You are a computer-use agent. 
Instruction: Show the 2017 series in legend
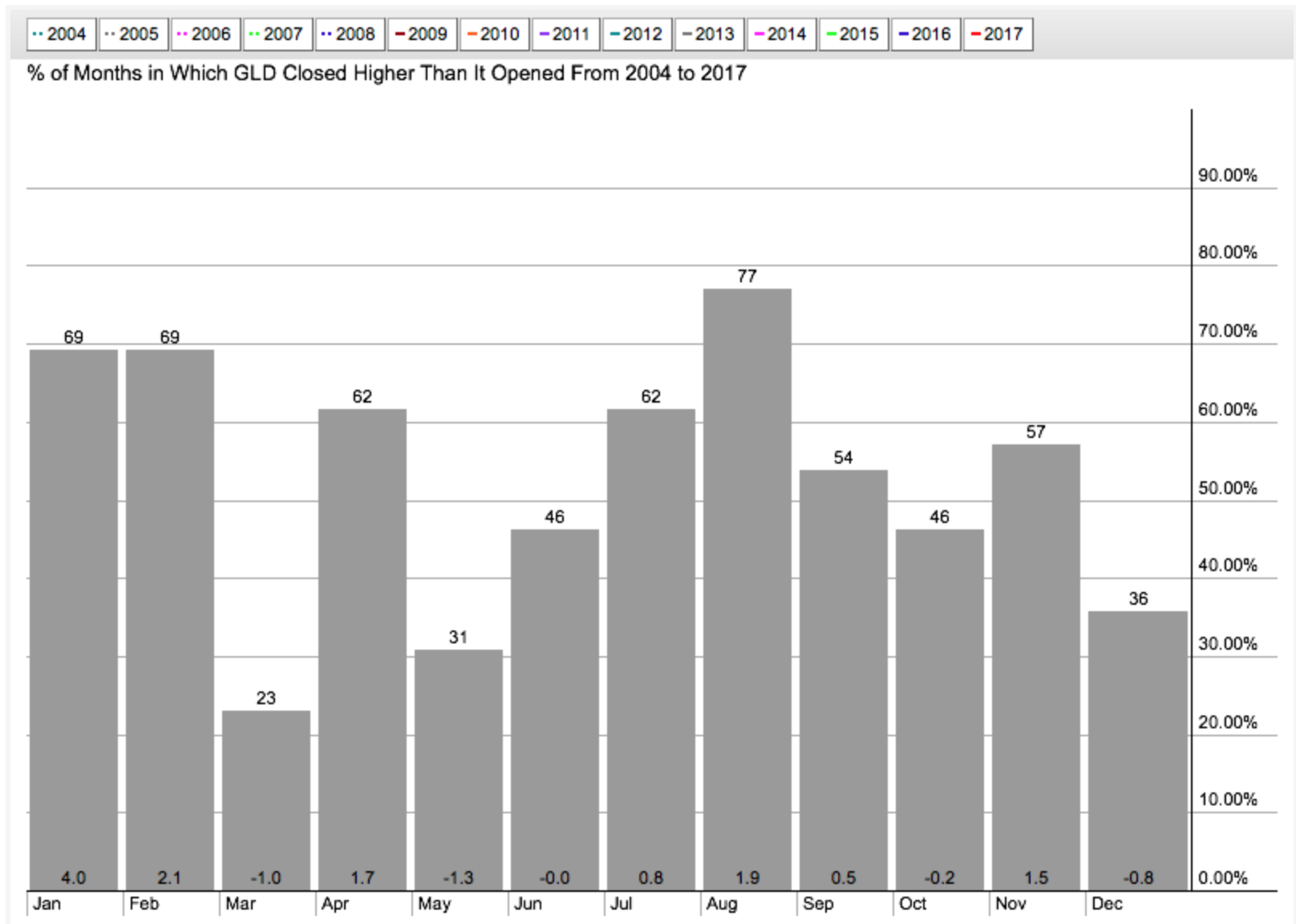tap(998, 34)
